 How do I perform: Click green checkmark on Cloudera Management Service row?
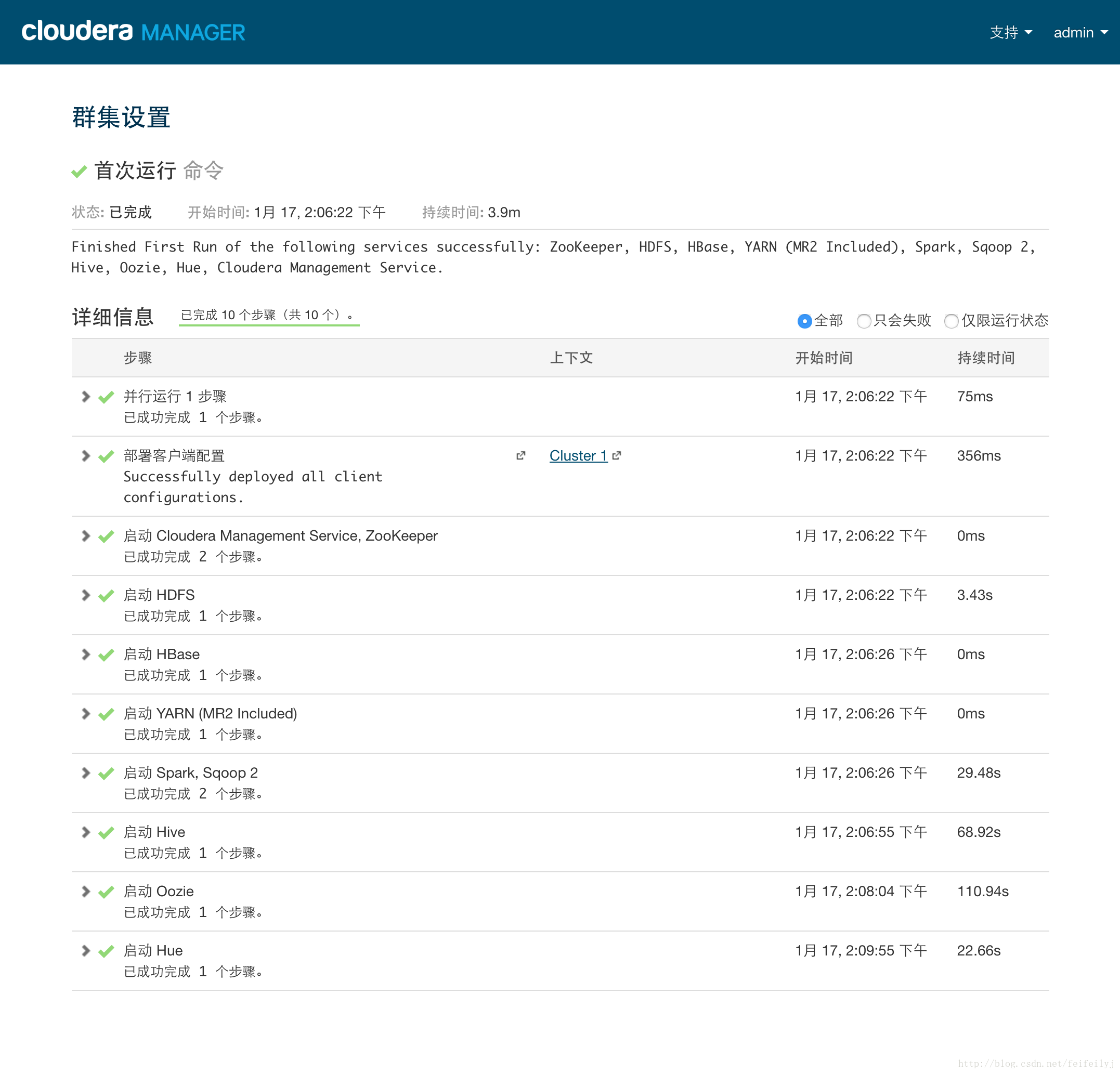[106, 536]
